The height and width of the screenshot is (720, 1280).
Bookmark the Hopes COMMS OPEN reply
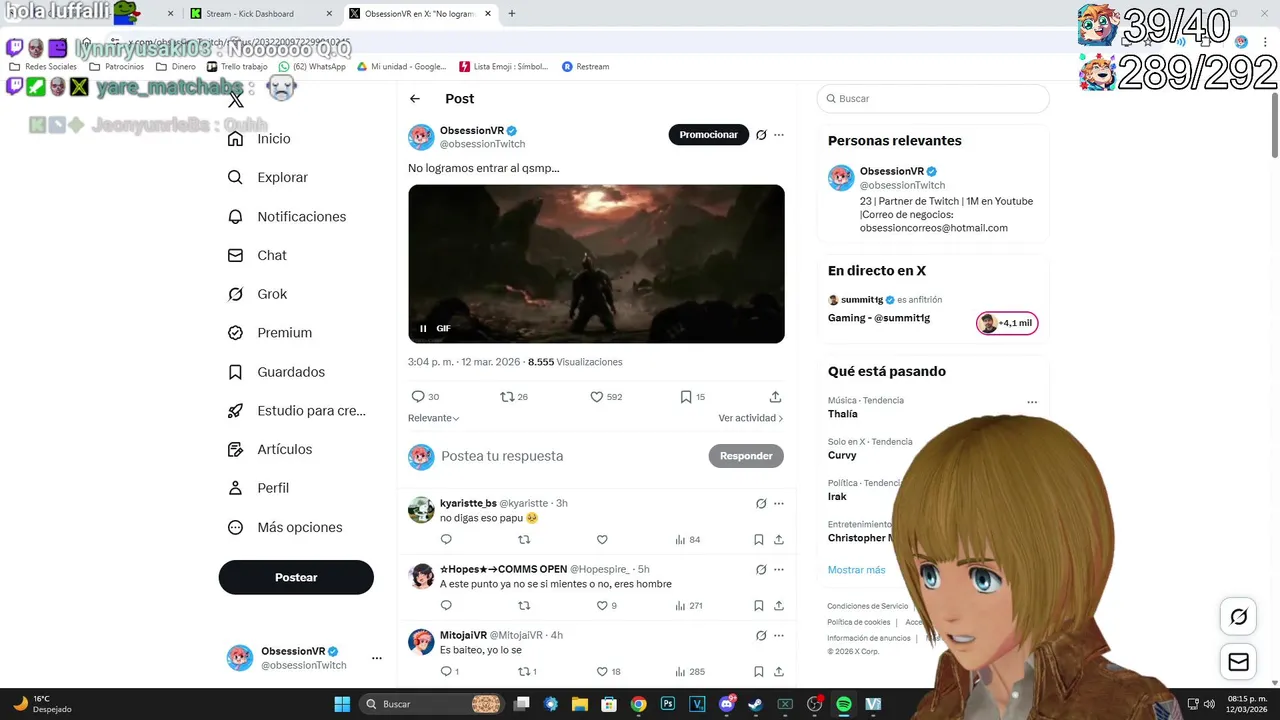pos(759,606)
